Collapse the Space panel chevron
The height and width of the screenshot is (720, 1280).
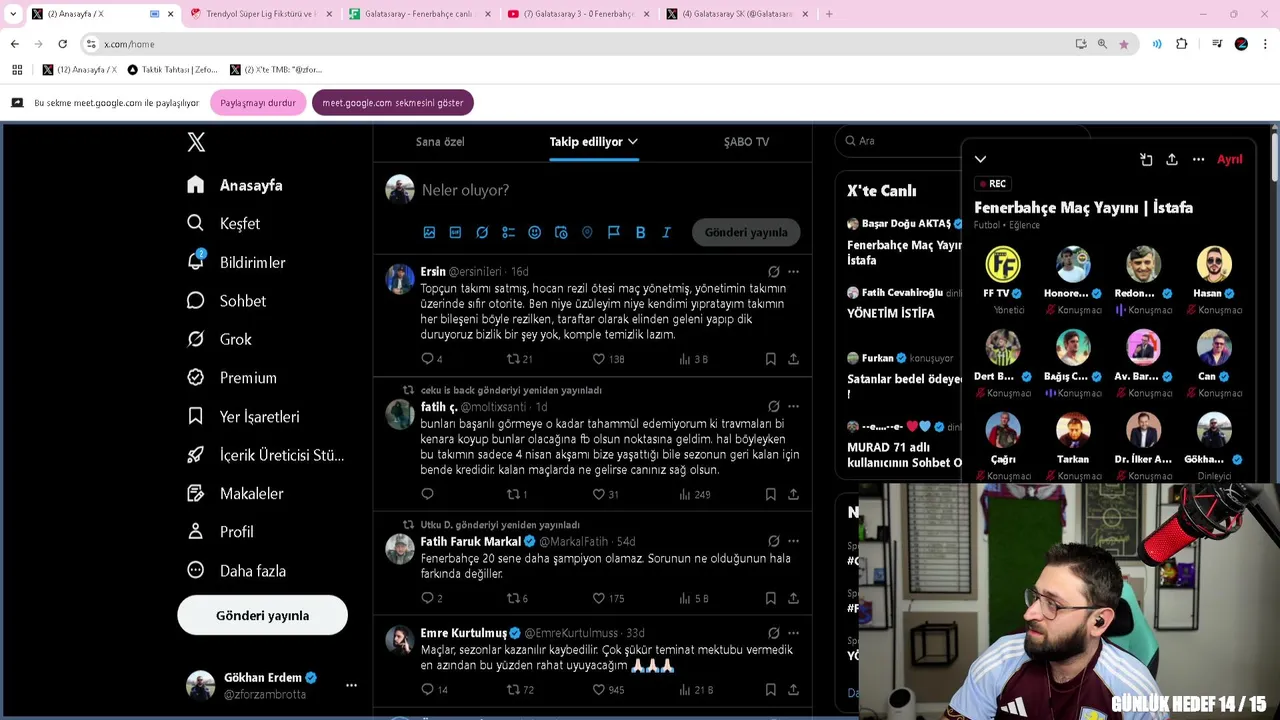tap(980, 160)
